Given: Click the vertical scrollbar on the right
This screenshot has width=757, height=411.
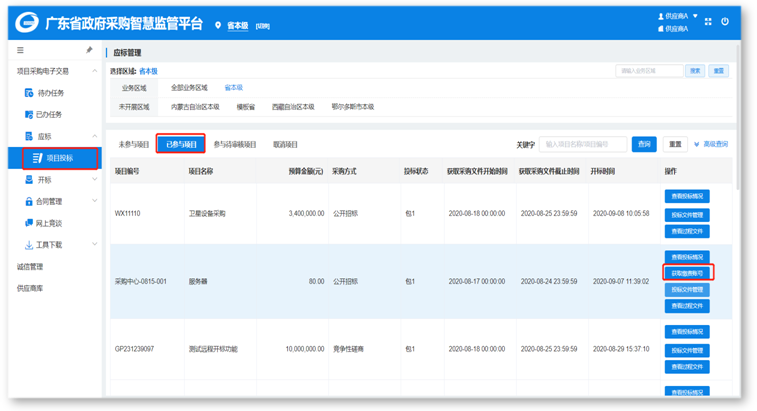Looking at the screenshot, I should [738, 117].
